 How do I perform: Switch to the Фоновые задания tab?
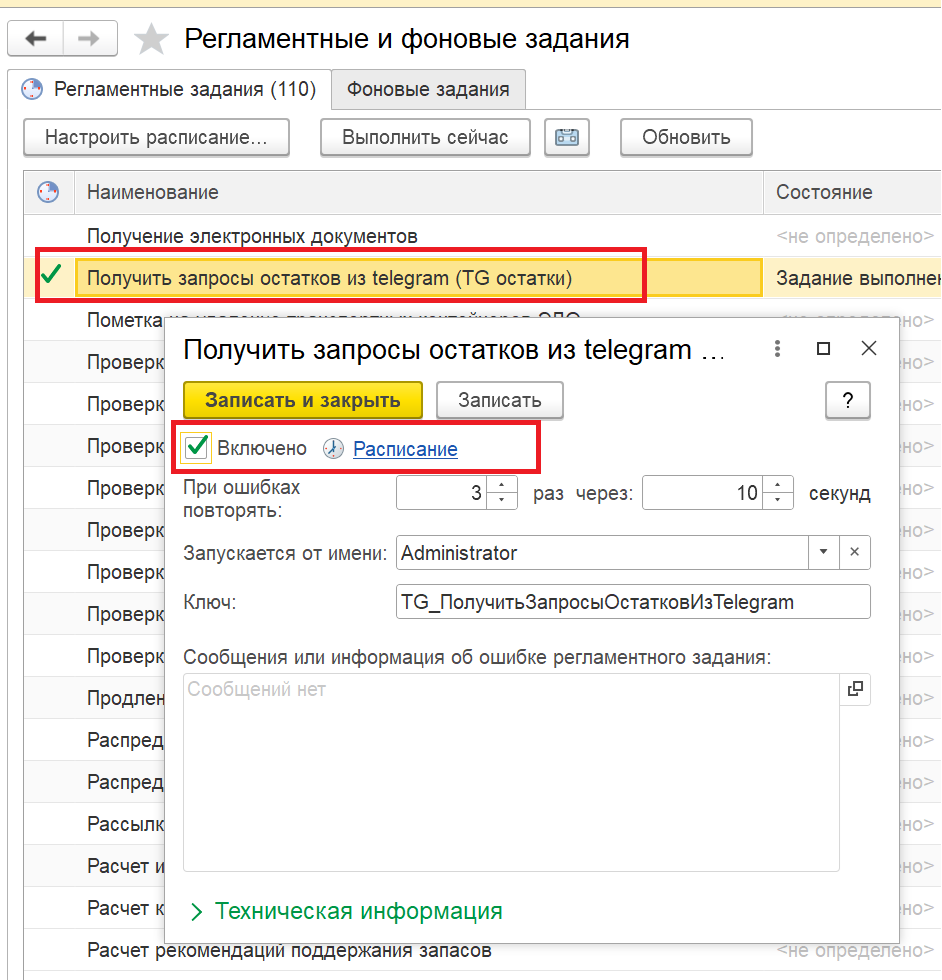pos(428,89)
